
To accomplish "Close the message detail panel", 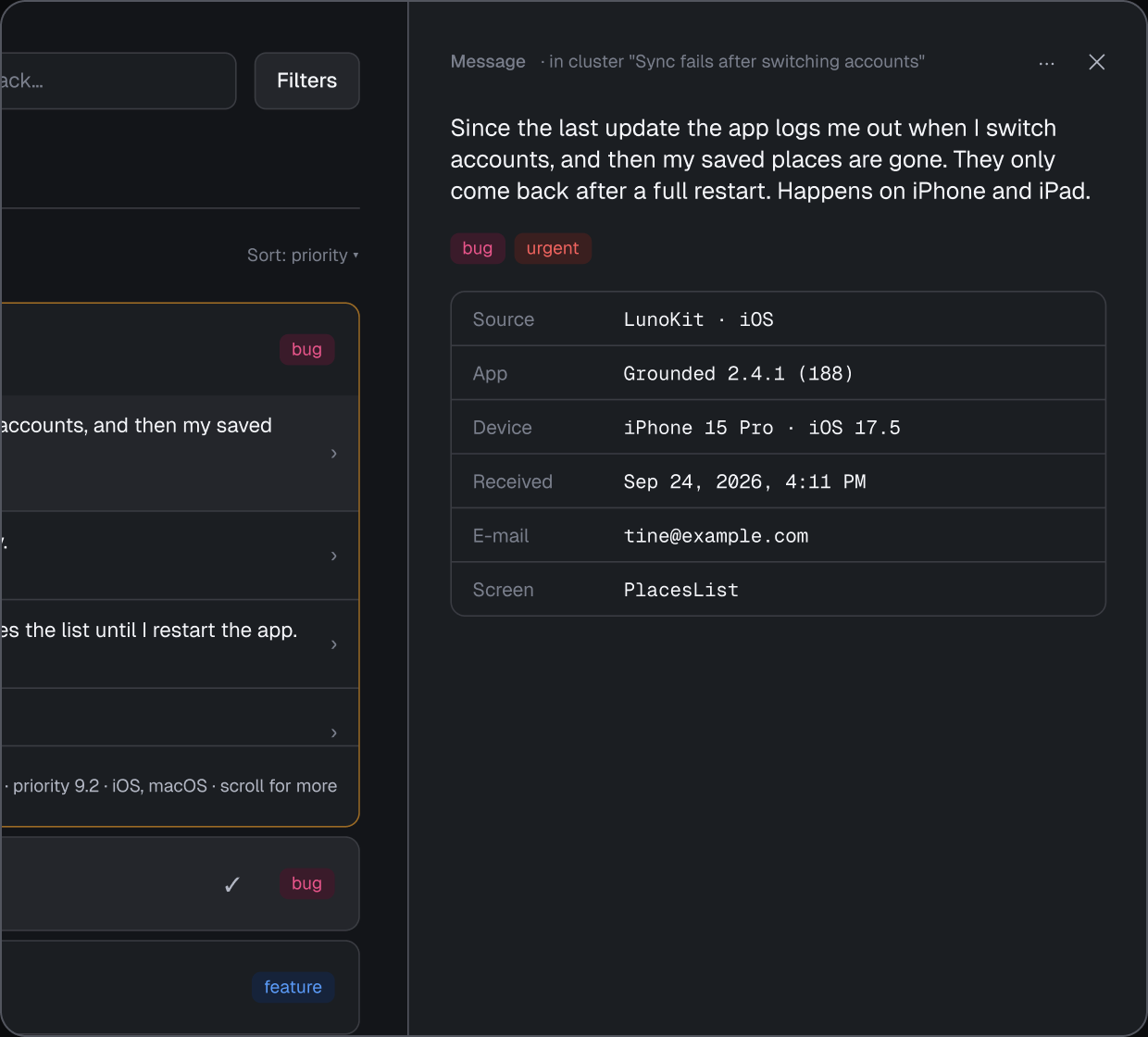I will 1097,62.
